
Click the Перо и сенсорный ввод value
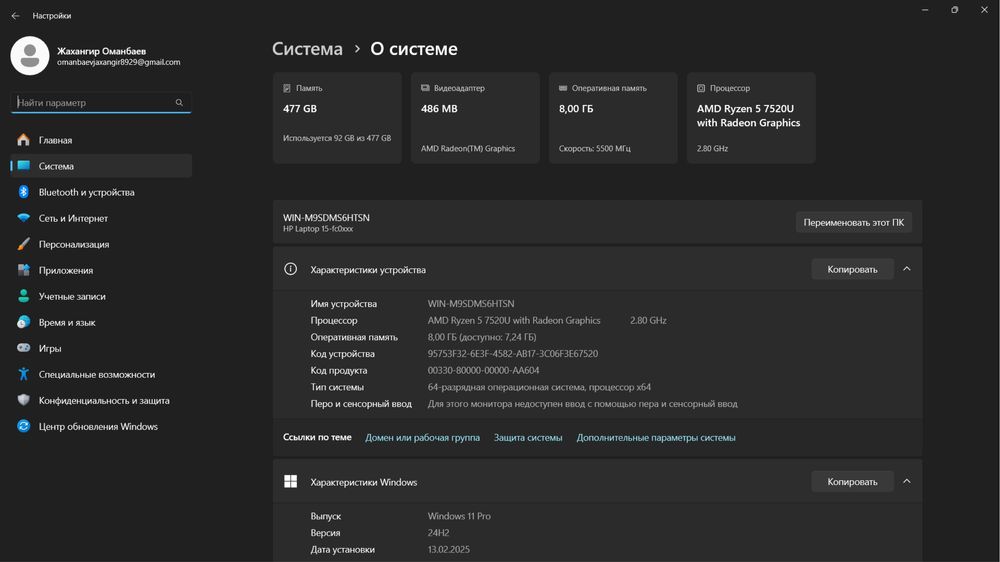(582, 404)
